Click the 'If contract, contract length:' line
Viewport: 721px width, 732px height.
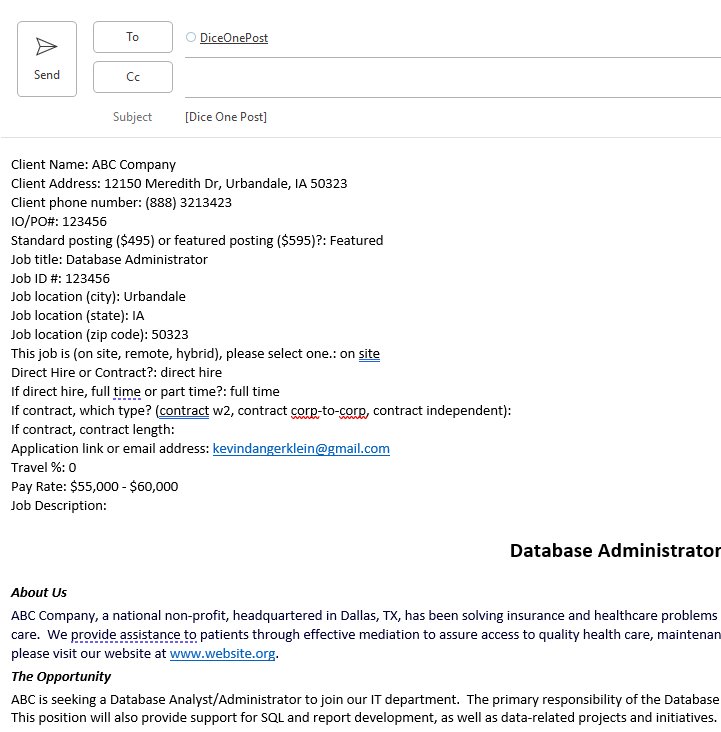click(x=92, y=429)
